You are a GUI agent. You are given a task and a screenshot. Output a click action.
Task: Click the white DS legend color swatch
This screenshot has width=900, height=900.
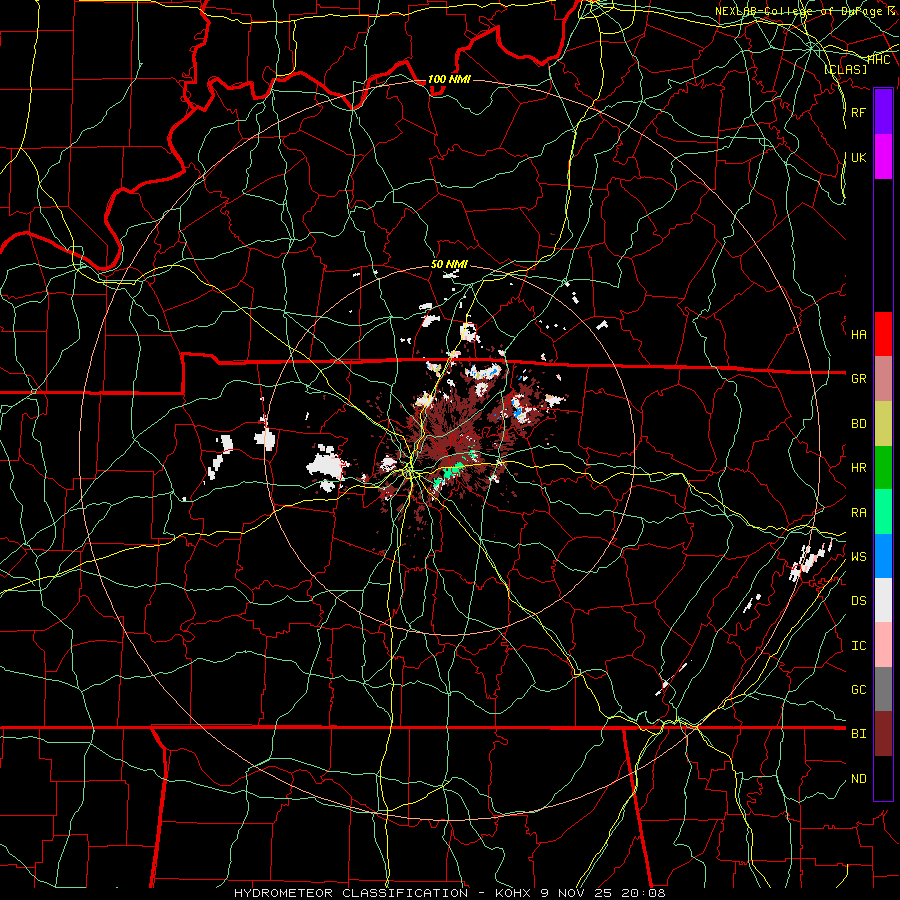(883, 600)
